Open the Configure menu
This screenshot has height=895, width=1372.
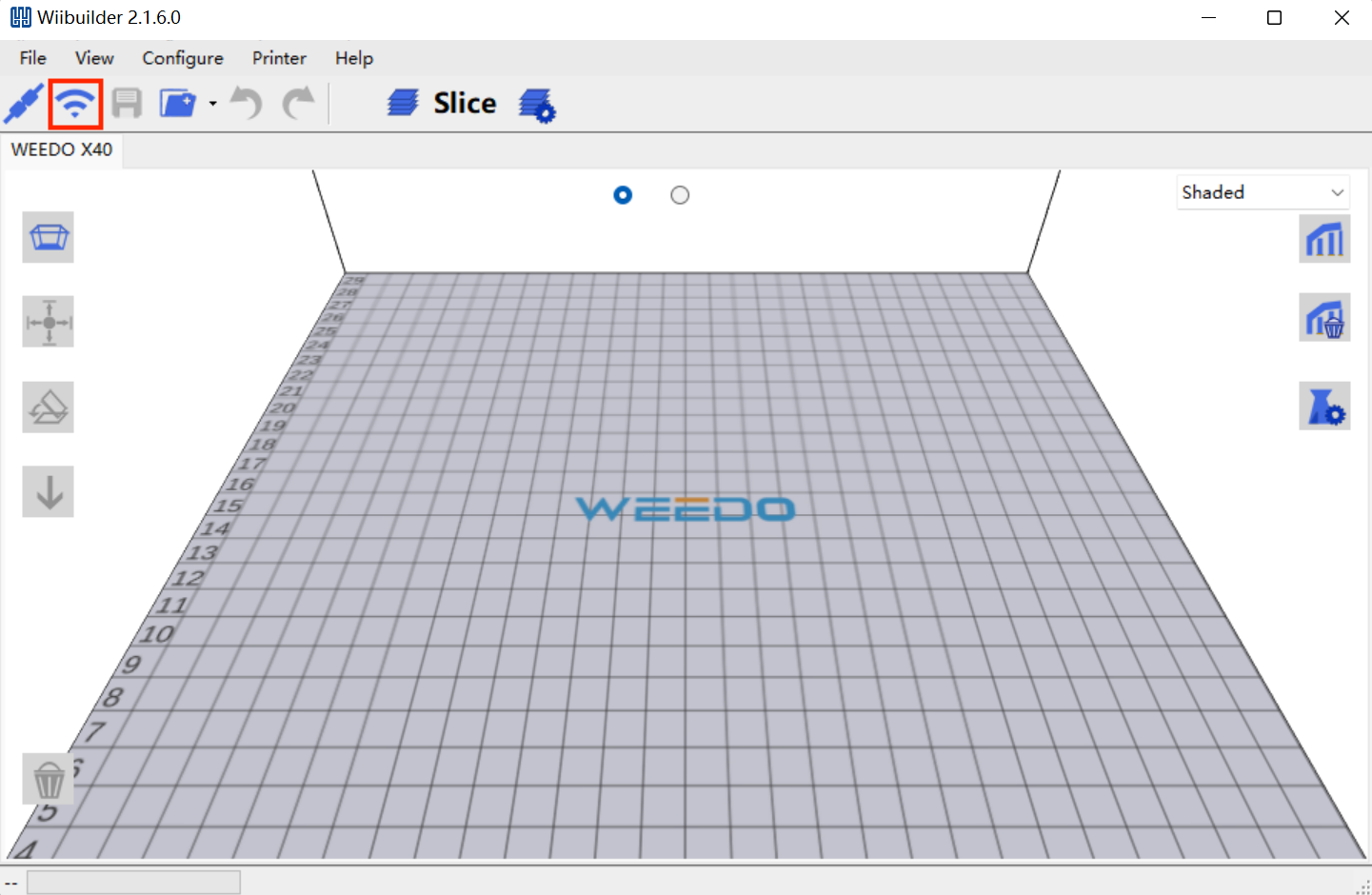coord(183,58)
